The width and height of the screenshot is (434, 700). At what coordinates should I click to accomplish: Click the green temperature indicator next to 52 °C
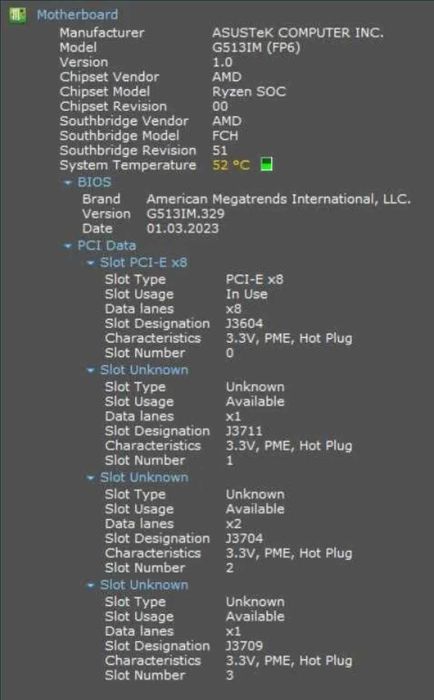267,164
